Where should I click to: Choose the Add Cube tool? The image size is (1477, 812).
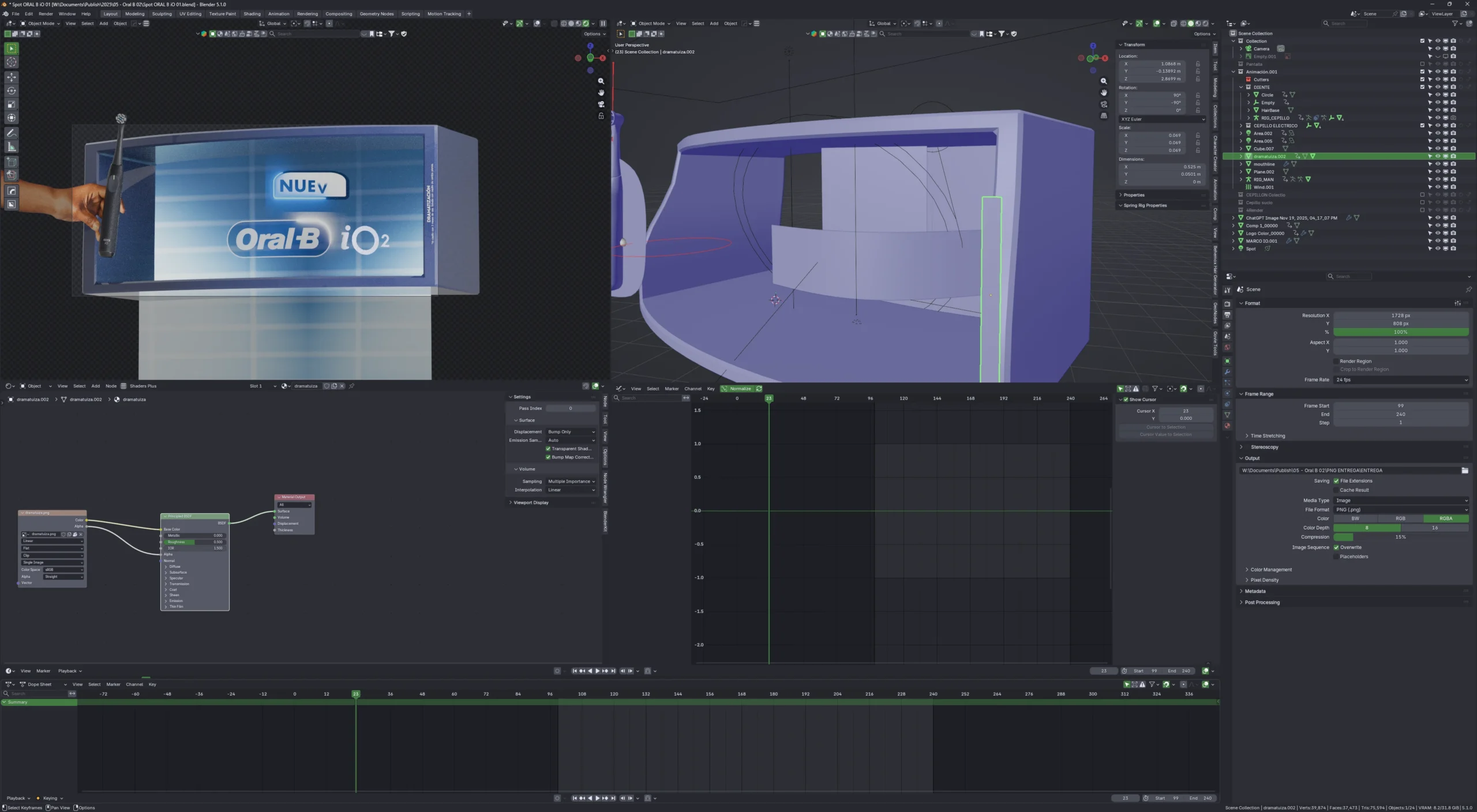click(x=12, y=162)
